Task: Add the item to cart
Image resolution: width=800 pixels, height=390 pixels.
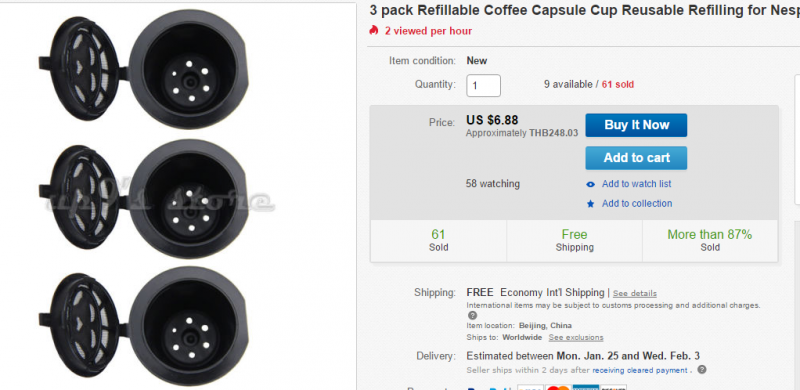Action: [x=636, y=158]
